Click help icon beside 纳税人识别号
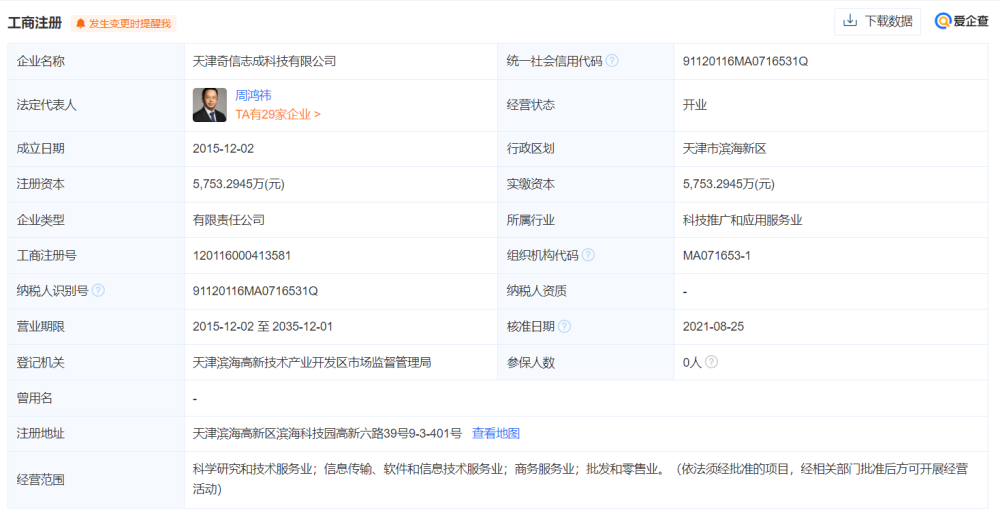This screenshot has height=514, width=1000. point(98,291)
